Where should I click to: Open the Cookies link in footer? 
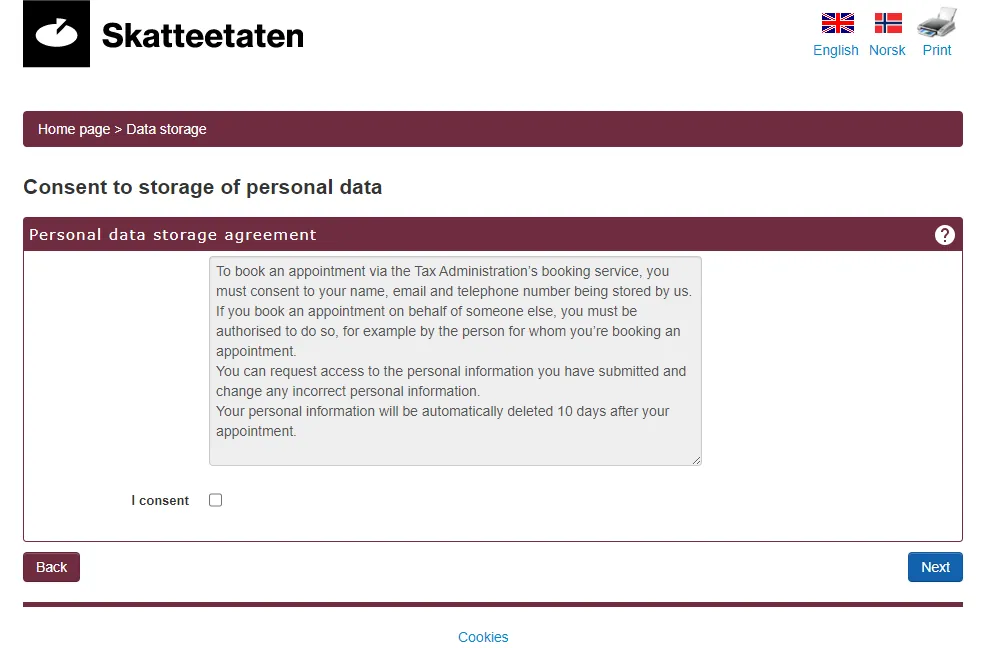(483, 637)
